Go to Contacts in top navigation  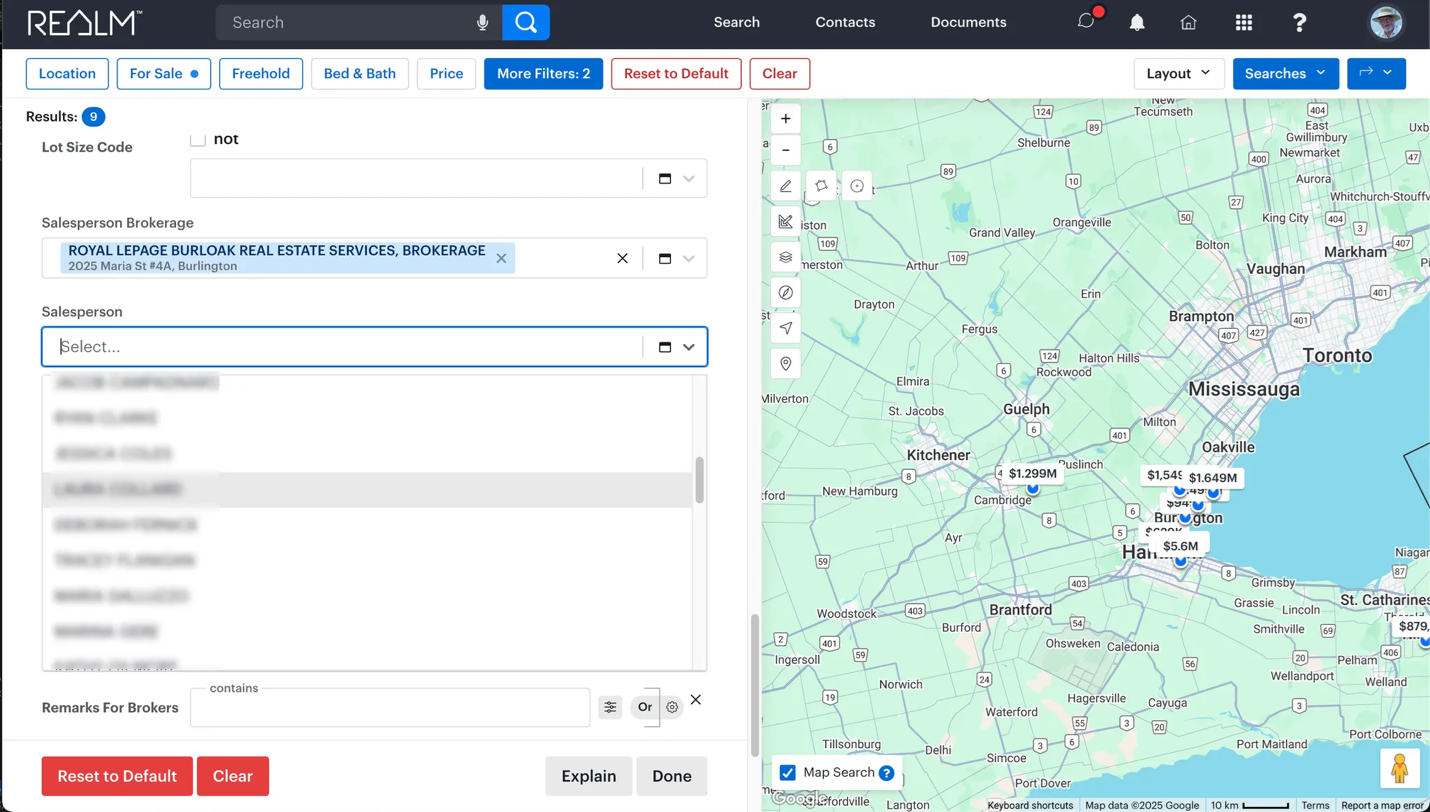pos(845,22)
